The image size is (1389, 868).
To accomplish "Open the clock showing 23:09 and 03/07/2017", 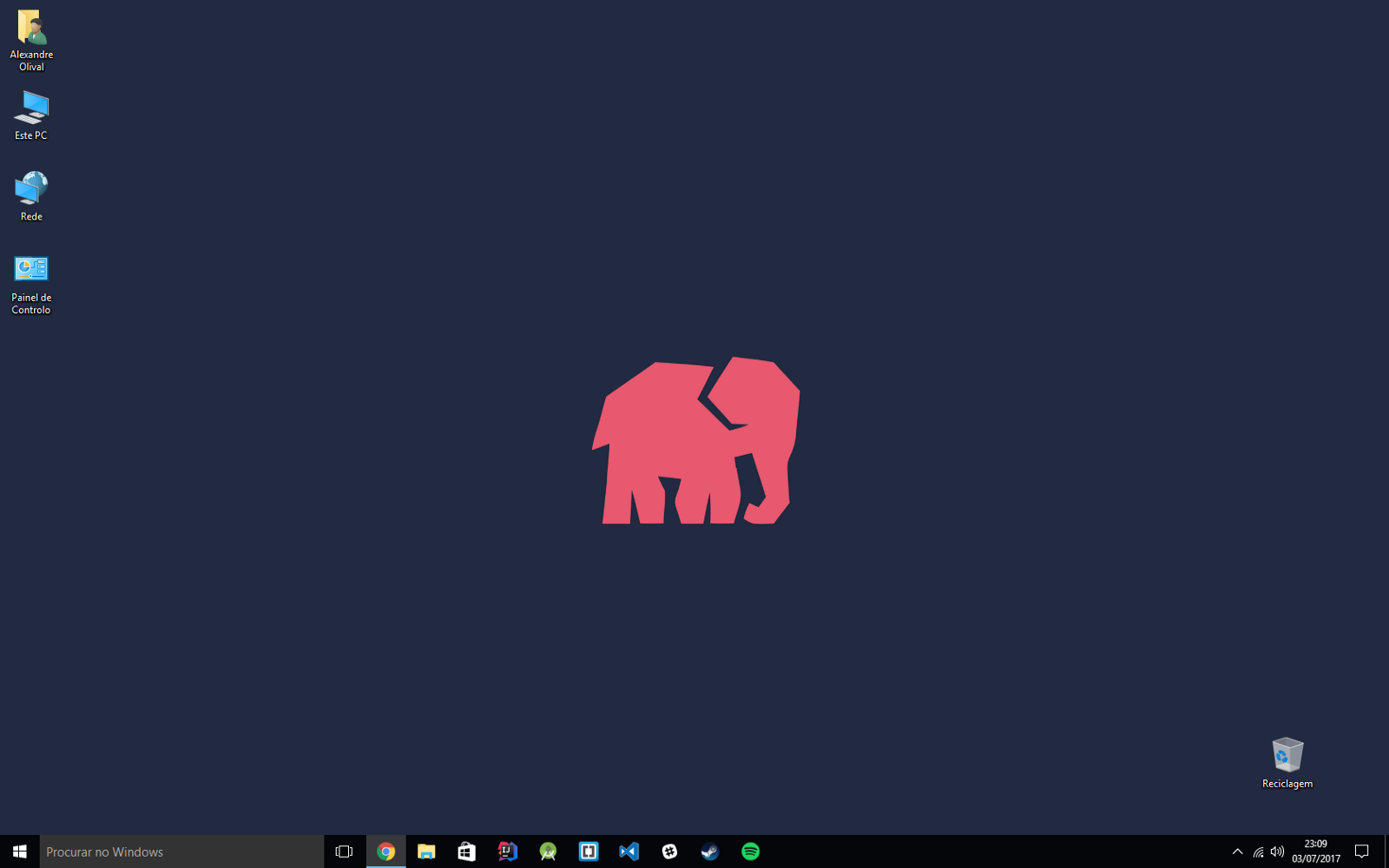I will click(1316, 852).
